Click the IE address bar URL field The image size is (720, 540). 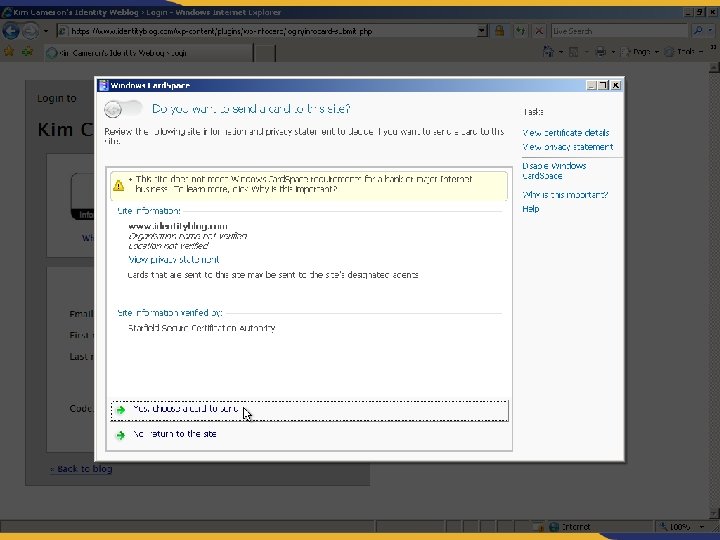266,31
